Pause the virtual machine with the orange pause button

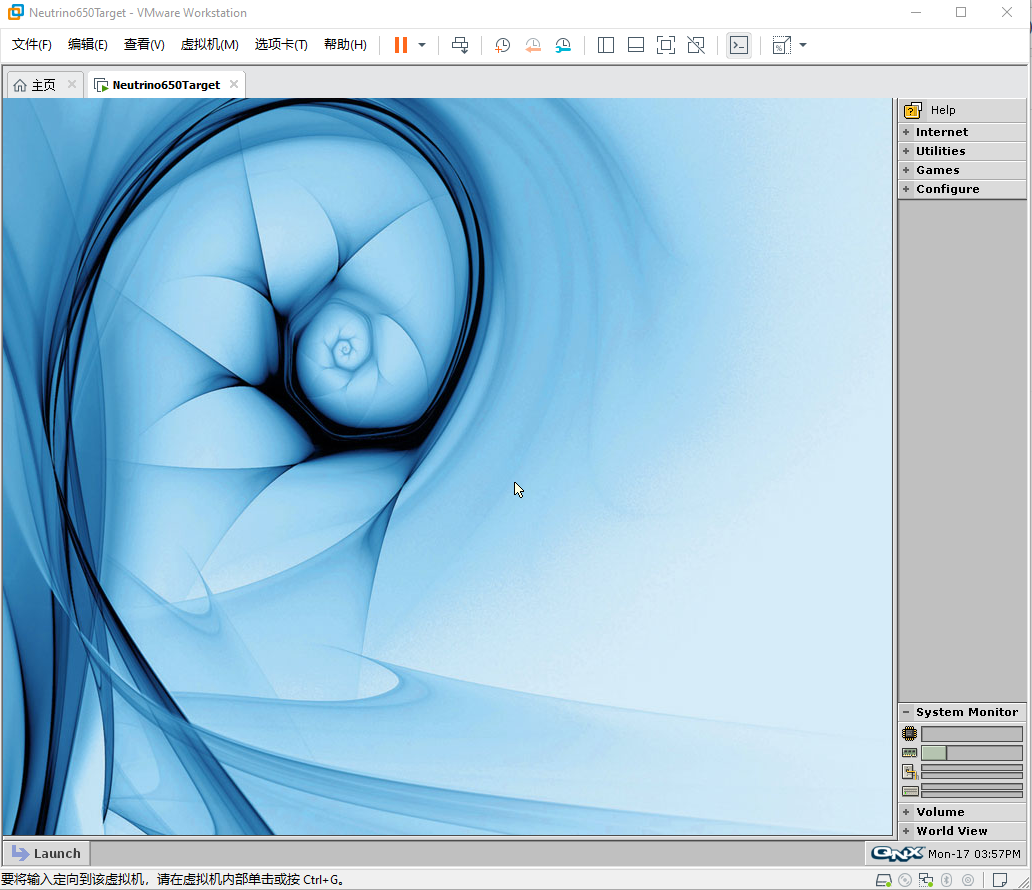coord(400,45)
